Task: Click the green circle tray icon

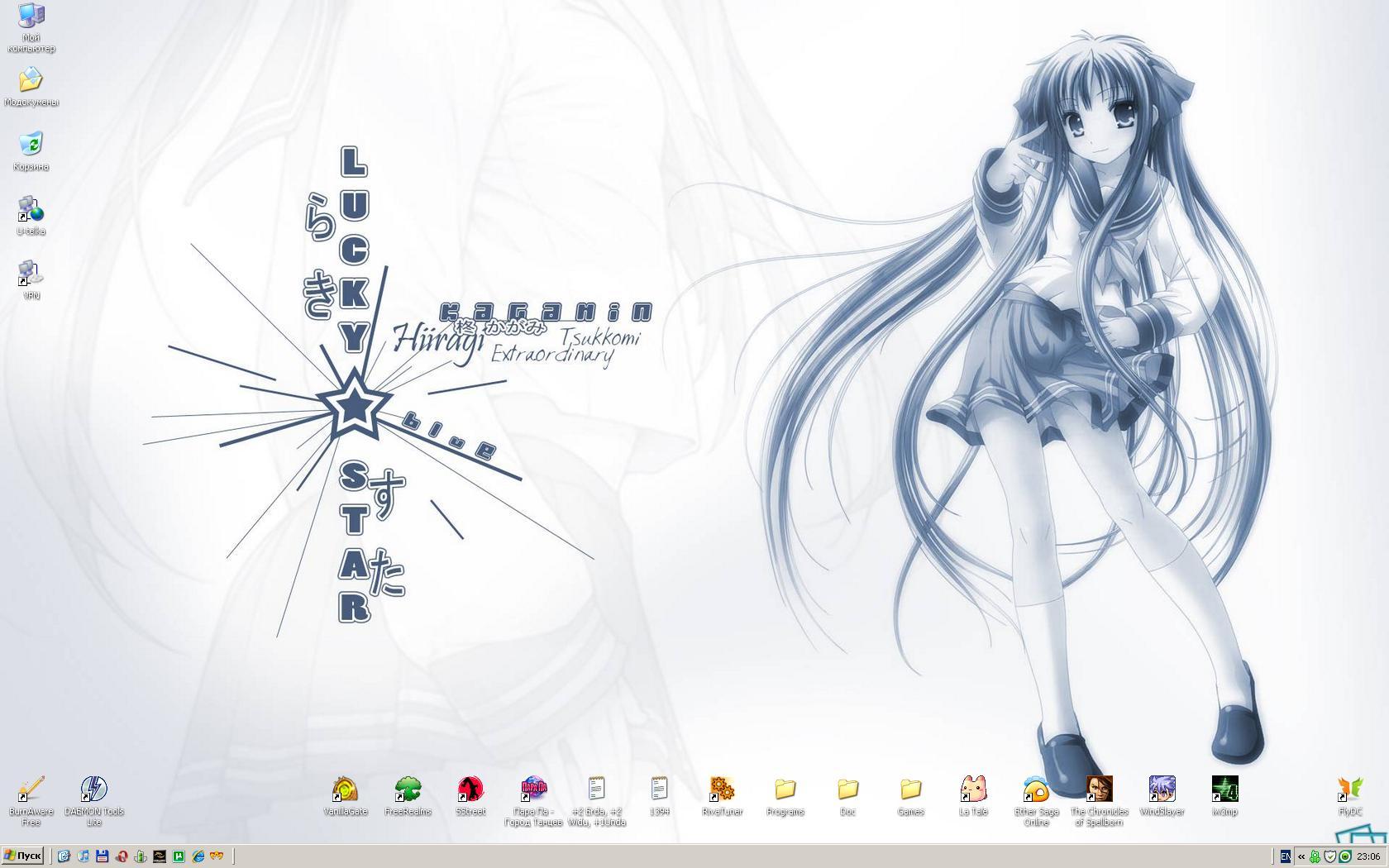Action: pyautogui.click(x=1345, y=856)
